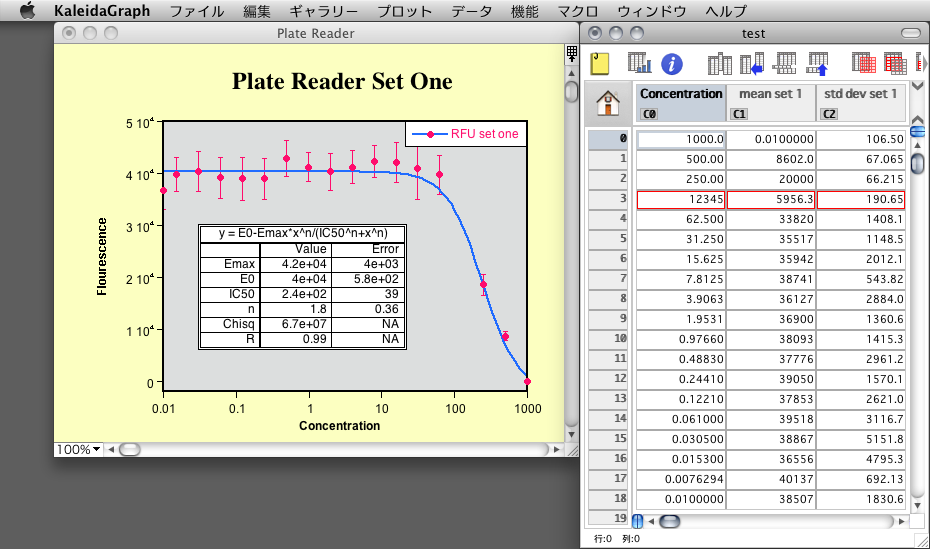Click the resize grip of Plate Reader window

(x=572, y=451)
